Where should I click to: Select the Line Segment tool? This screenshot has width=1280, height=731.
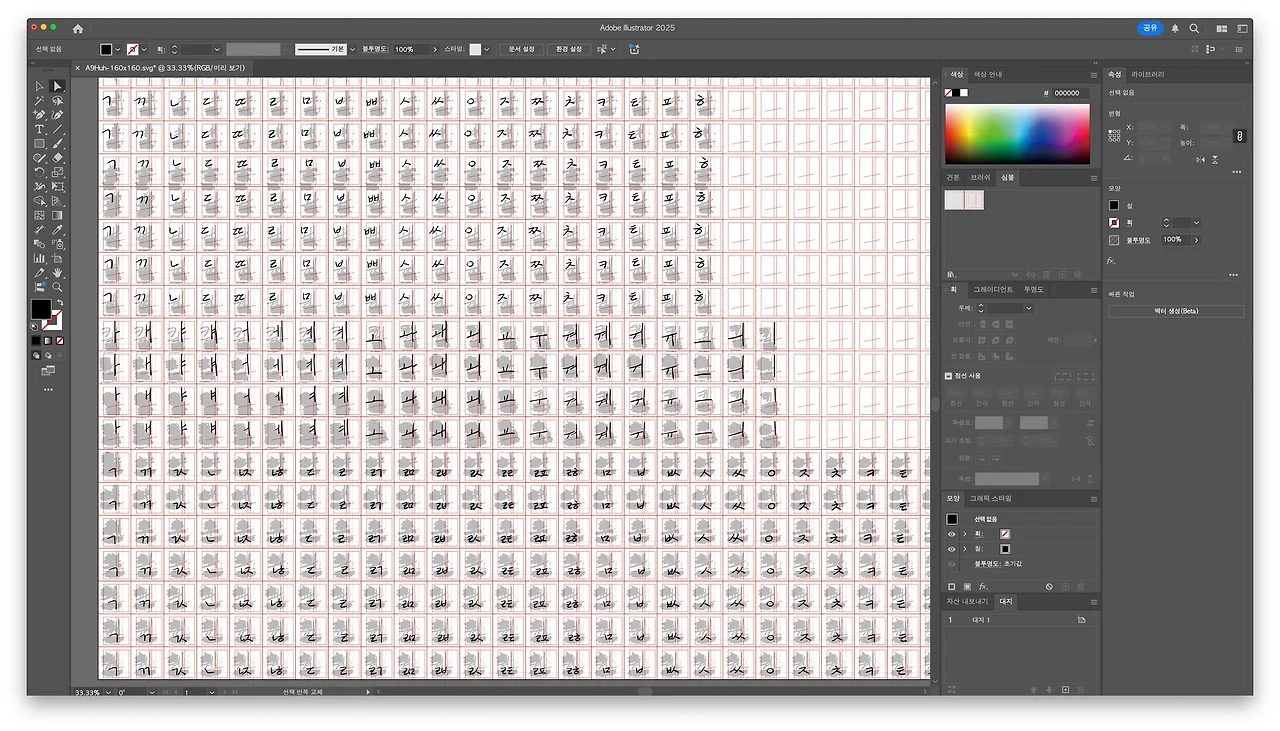pos(58,129)
